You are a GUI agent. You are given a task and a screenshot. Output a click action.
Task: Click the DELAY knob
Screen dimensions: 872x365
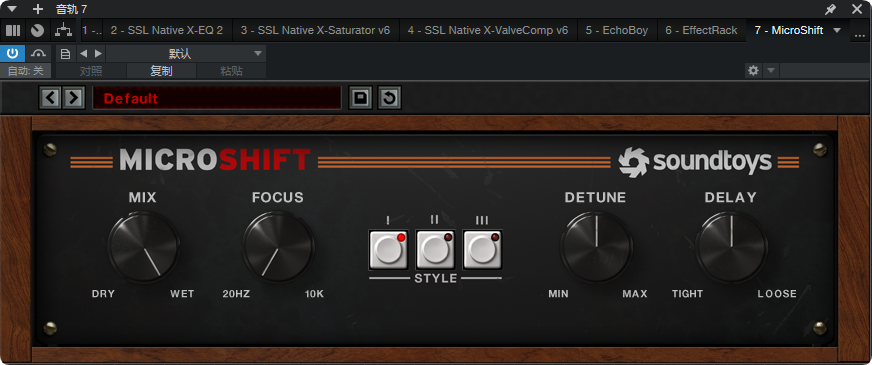pos(731,246)
